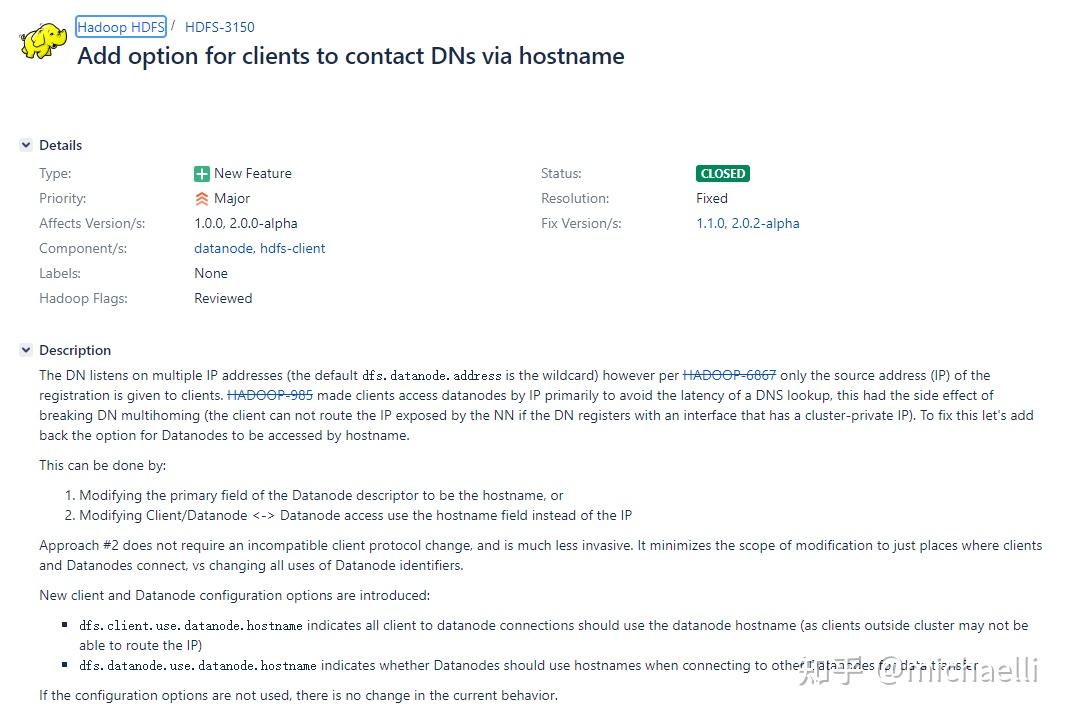Click the green Fixed resolution area
1066x715 pixels.
pos(712,198)
